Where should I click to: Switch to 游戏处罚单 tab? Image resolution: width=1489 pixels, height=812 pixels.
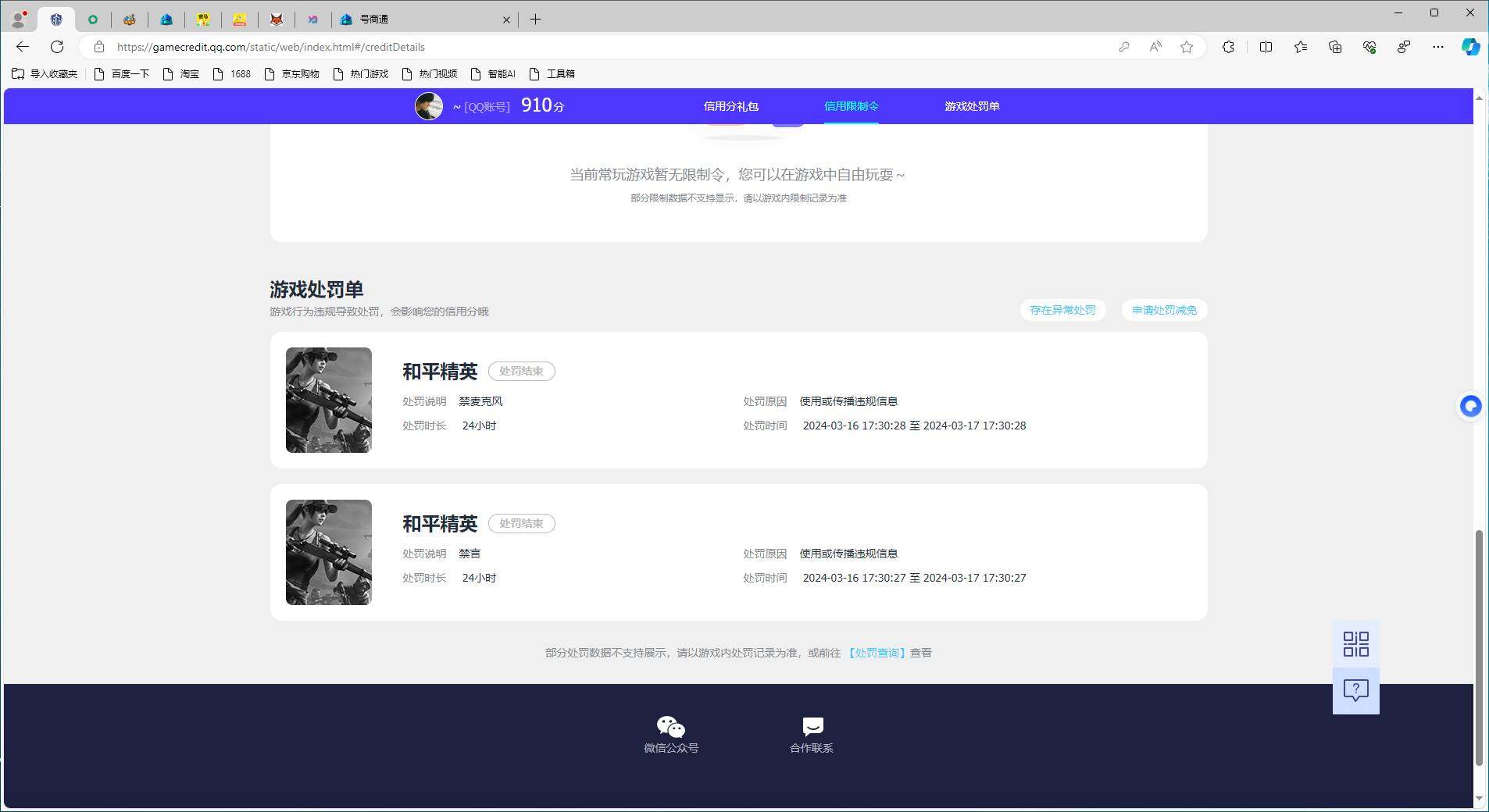972,106
